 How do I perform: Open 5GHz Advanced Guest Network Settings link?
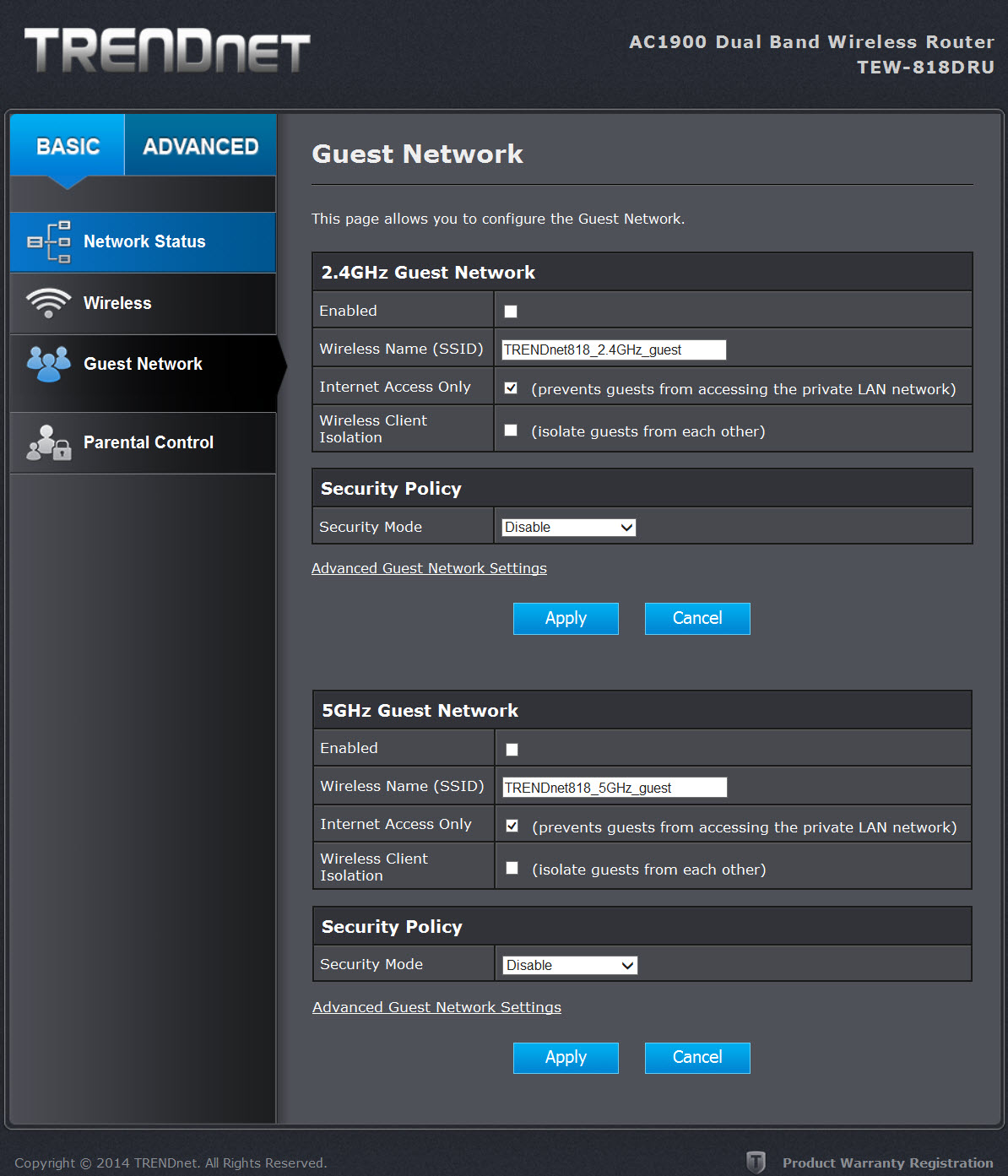point(436,1007)
